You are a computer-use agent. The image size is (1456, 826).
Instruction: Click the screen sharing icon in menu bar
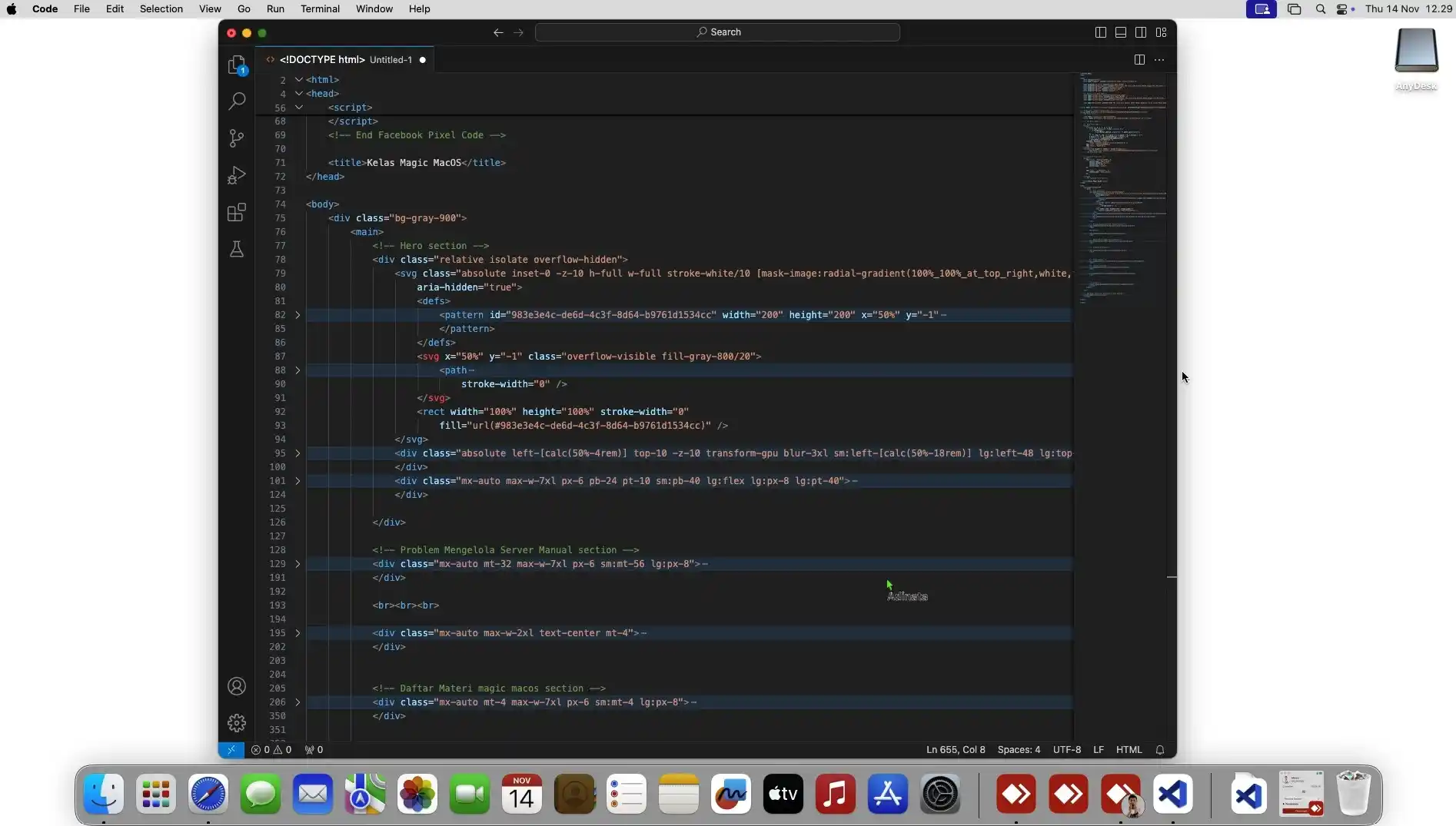click(1262, 9)
